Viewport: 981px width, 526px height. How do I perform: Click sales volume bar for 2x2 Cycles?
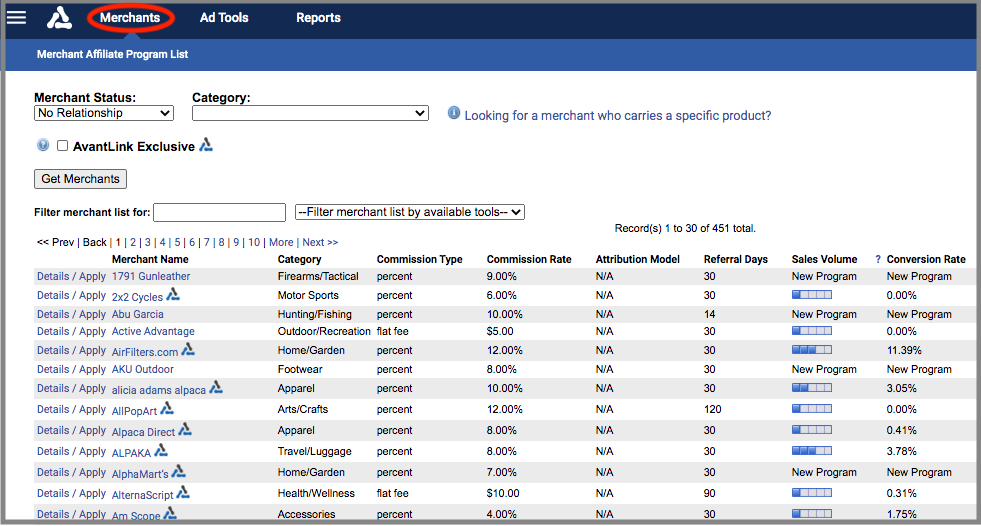[x=812, y=295]
